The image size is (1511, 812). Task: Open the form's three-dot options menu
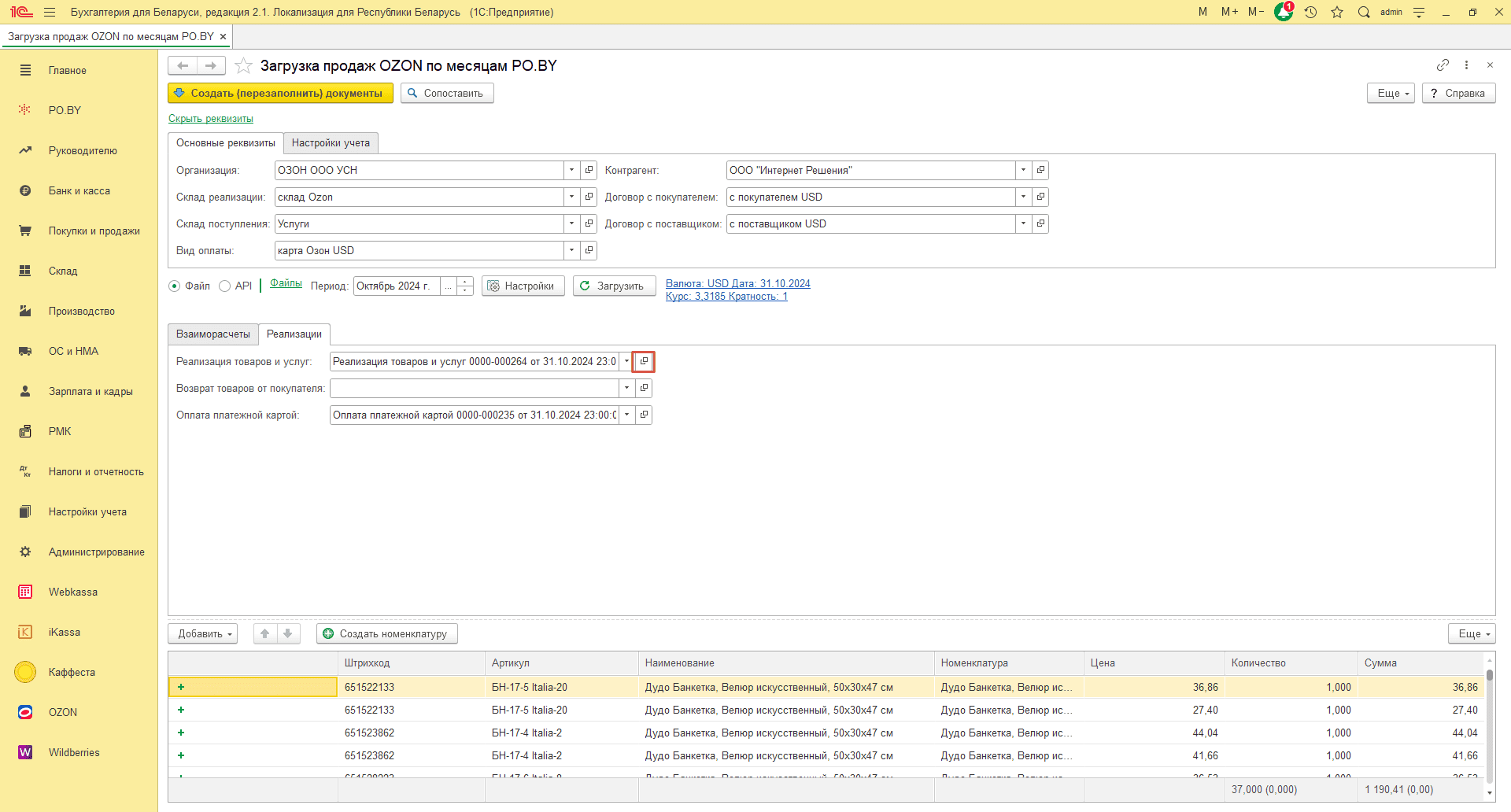[x=1466, y=65]
